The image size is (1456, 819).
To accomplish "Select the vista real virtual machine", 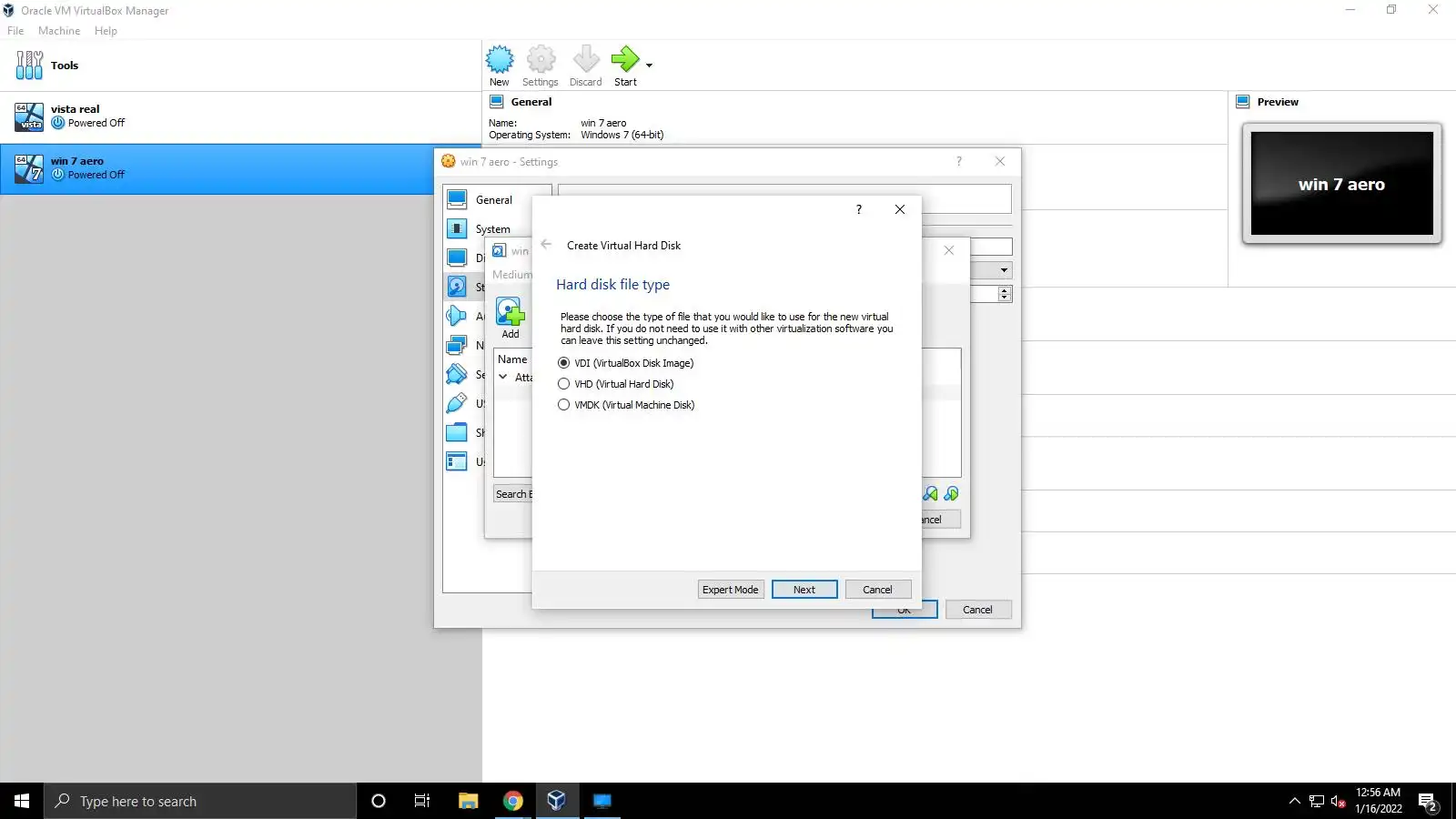I will point(240,116).
